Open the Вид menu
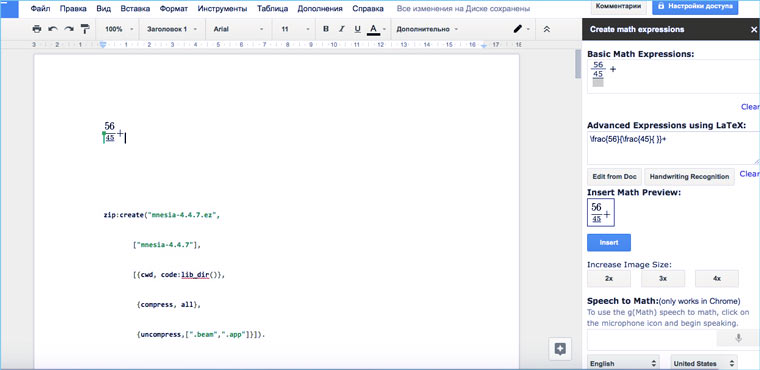Viewport: 760px width, 370px height. click(x=104, y=9)
